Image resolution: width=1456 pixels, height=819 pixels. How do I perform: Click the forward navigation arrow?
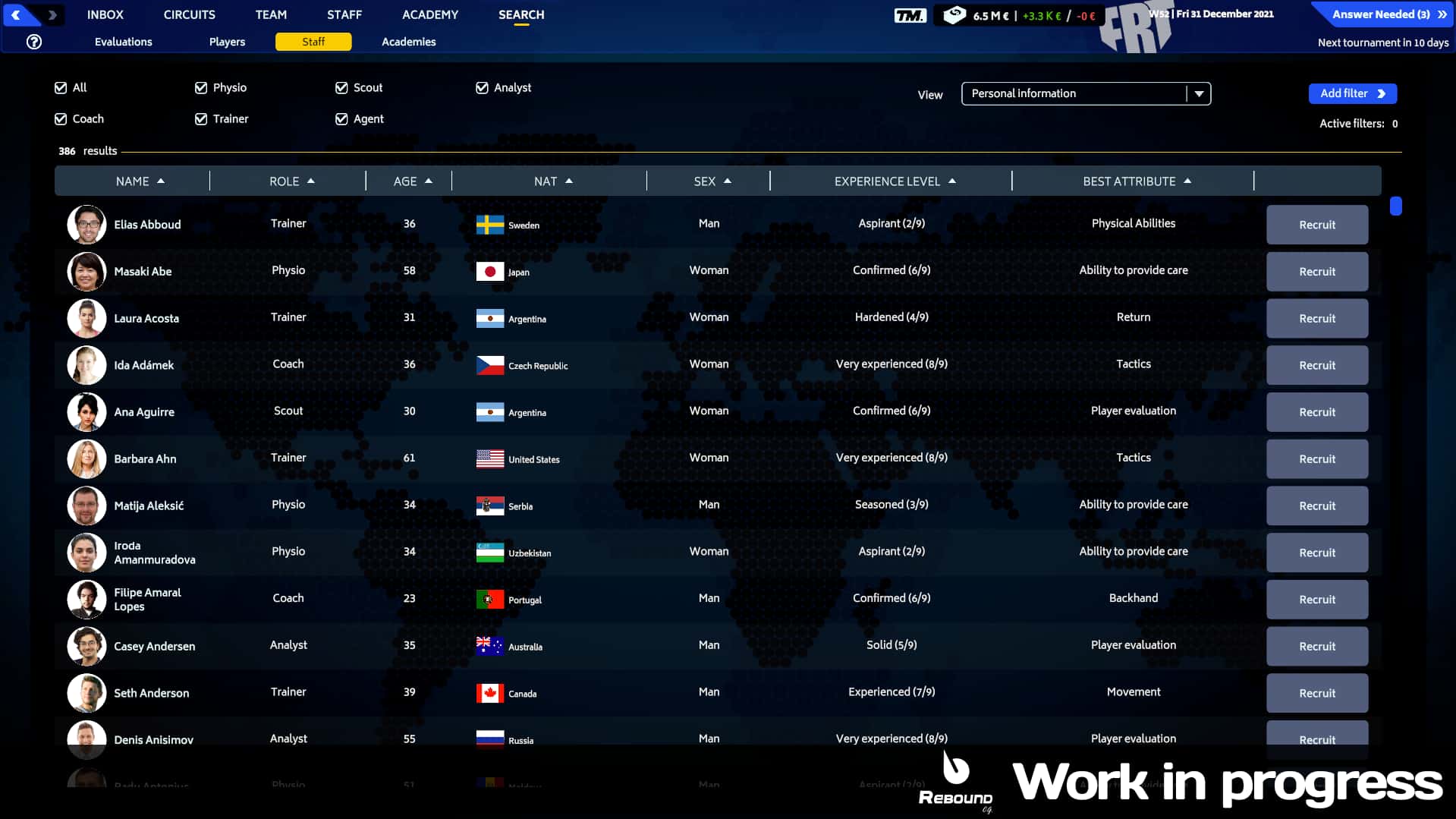click(52, 14)
